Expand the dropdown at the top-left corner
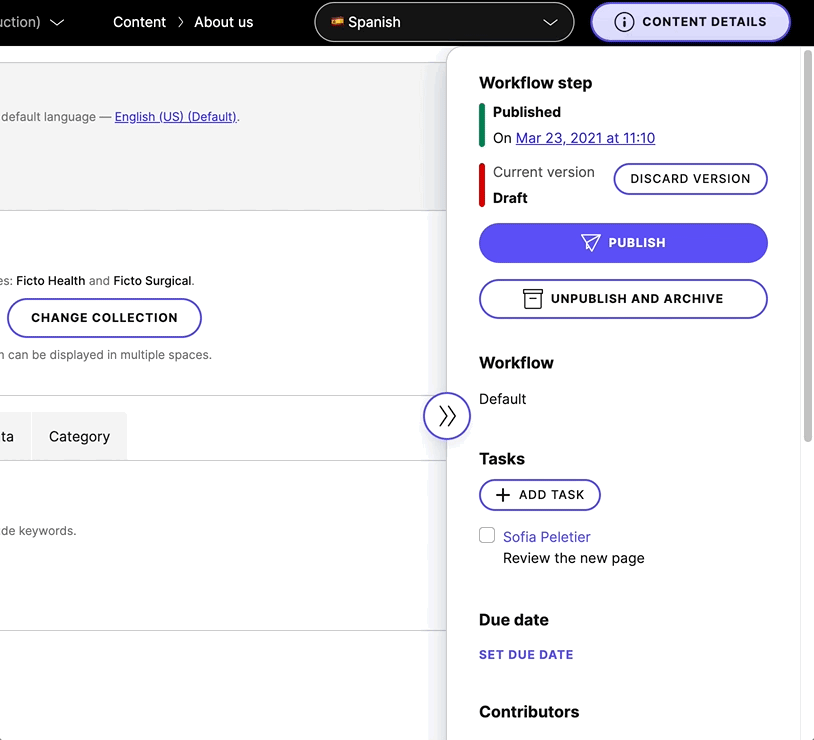 pyautogui.click(x=57, y=20)
